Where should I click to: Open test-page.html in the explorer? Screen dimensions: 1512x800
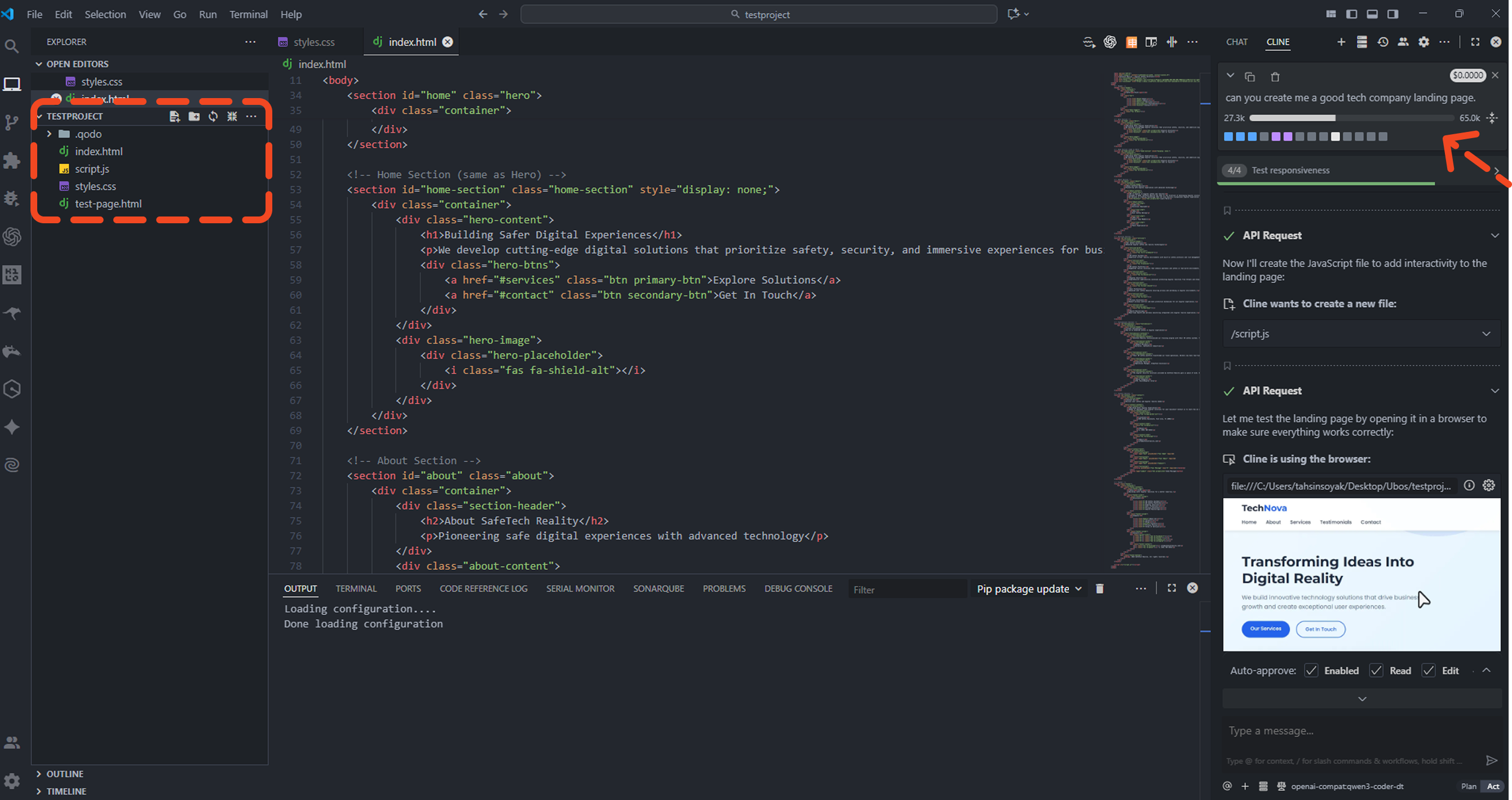[108, 204]
